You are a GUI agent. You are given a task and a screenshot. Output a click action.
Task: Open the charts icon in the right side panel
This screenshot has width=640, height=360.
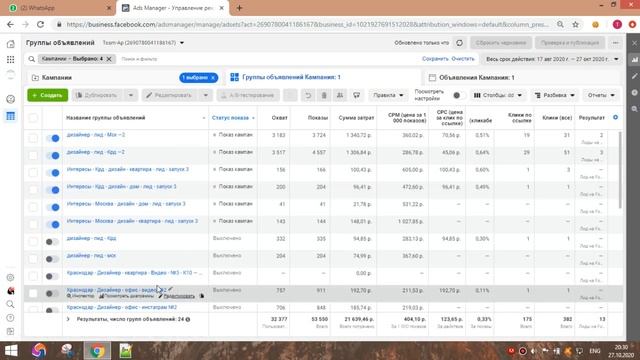(x=634, y=60)
